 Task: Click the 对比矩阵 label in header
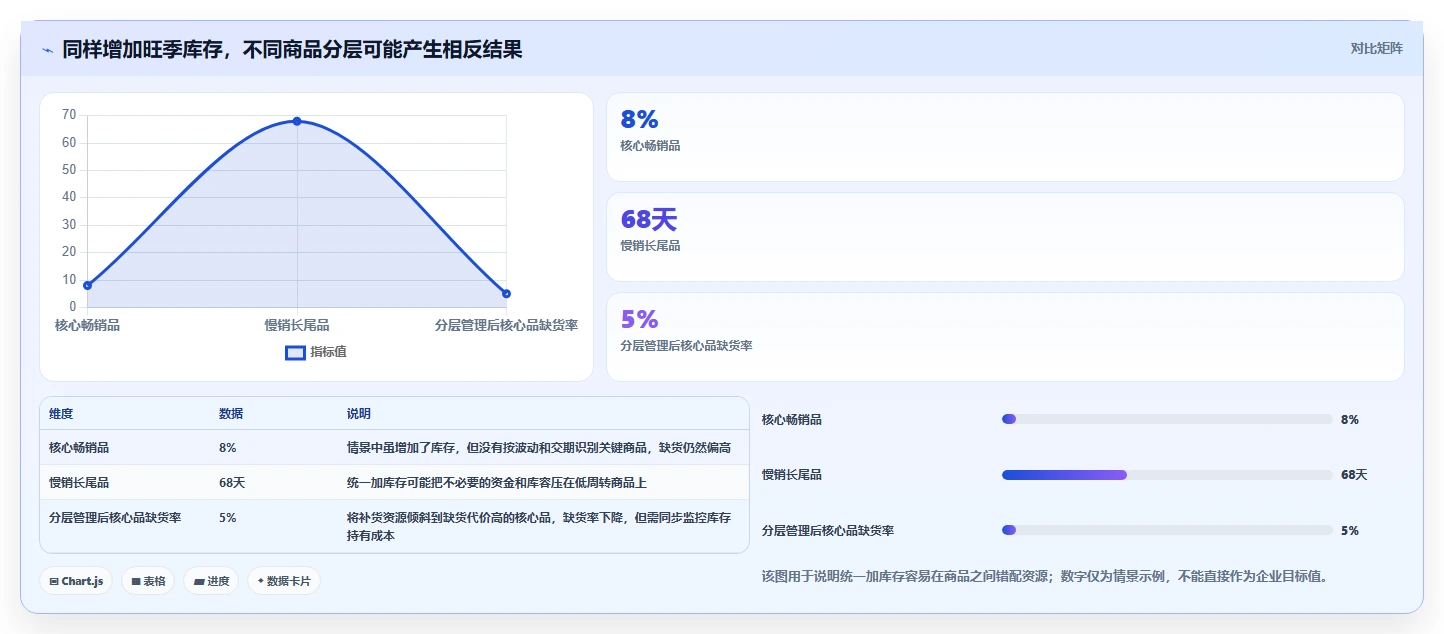(1376, 48)
